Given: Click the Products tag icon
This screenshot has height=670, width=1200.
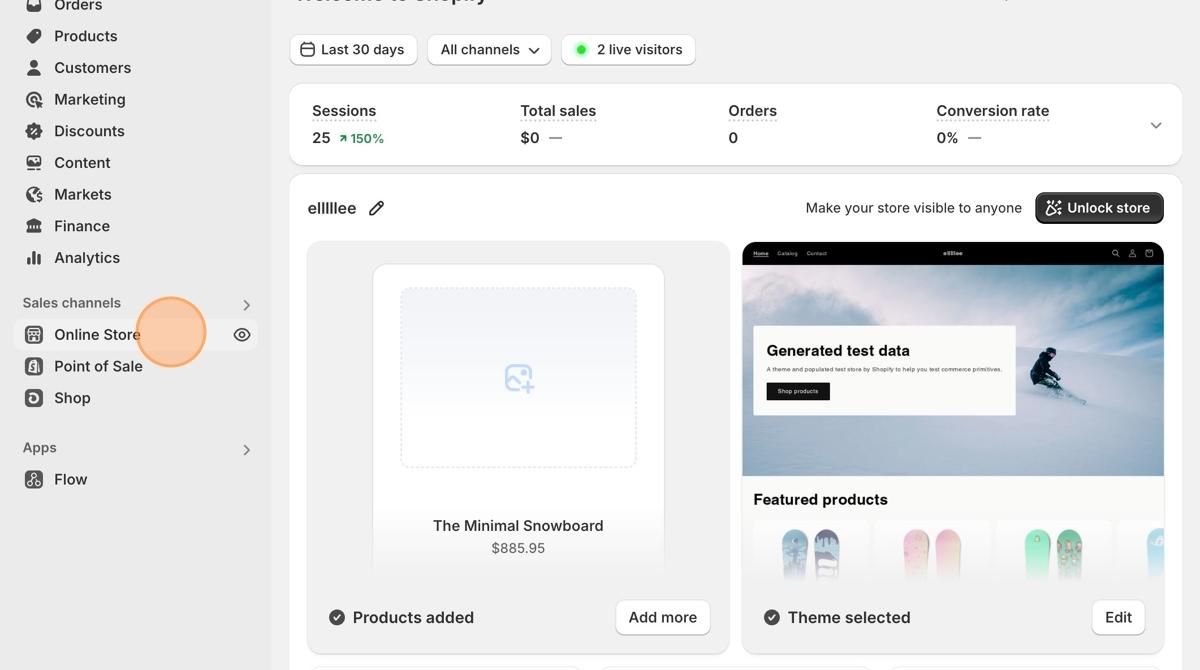Looking at the screenshot, I should 34,36.
